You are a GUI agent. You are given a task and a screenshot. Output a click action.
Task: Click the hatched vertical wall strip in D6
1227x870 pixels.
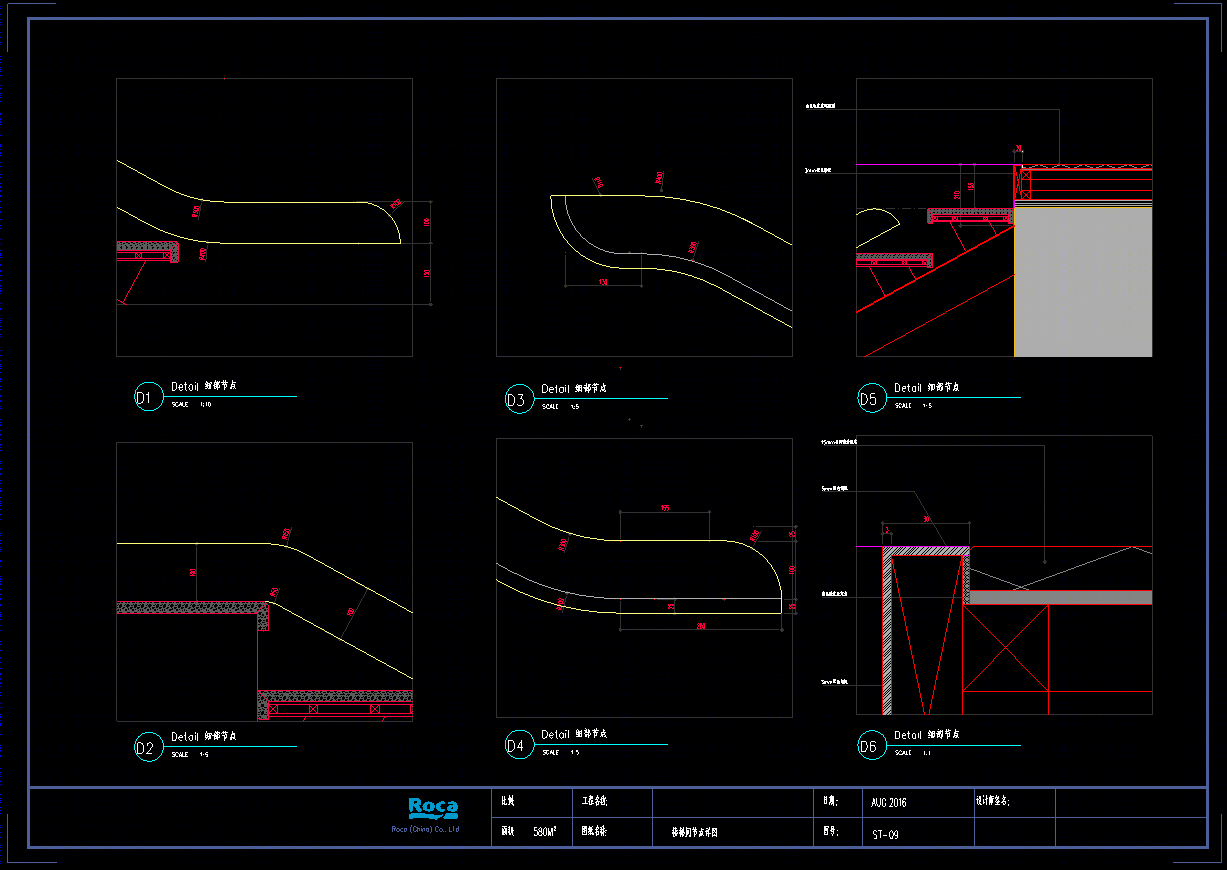887,630
